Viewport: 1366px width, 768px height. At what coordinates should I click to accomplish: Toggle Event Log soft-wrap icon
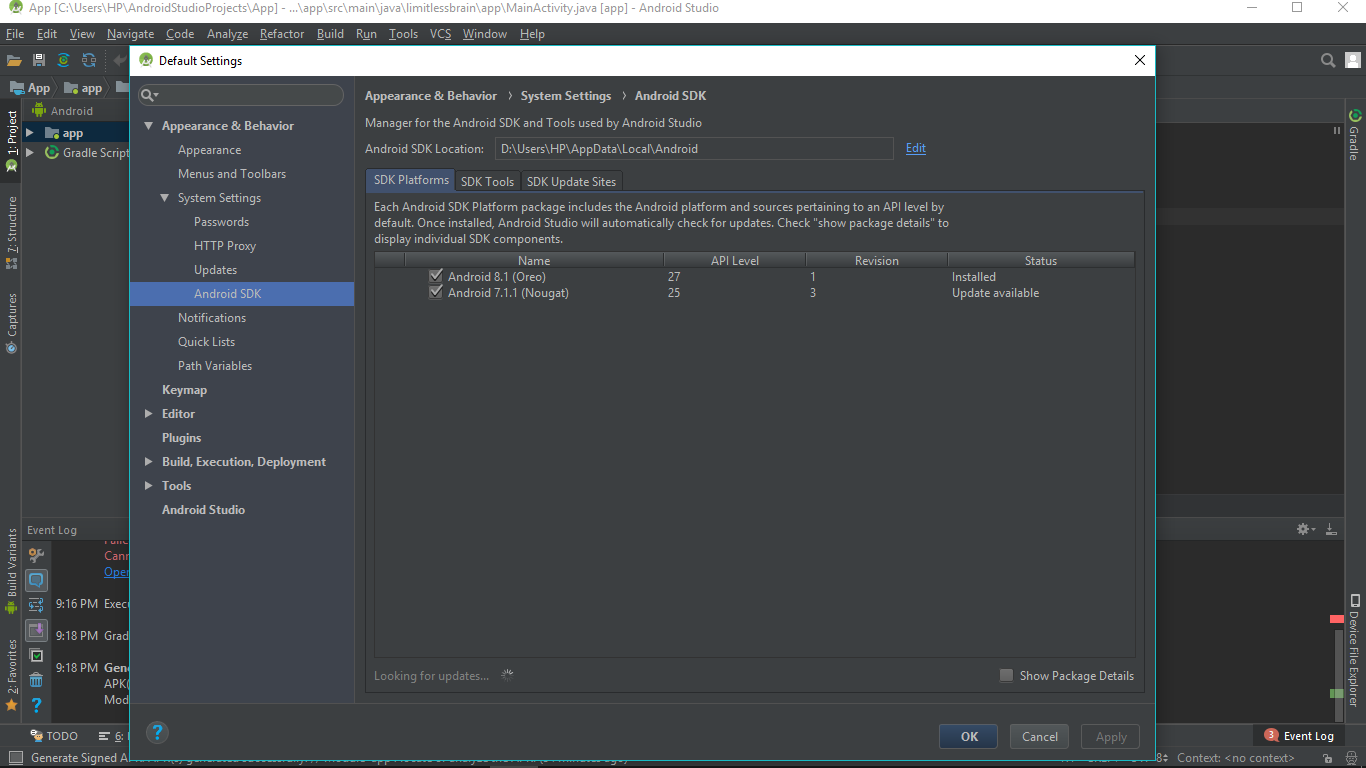point(36,605)
